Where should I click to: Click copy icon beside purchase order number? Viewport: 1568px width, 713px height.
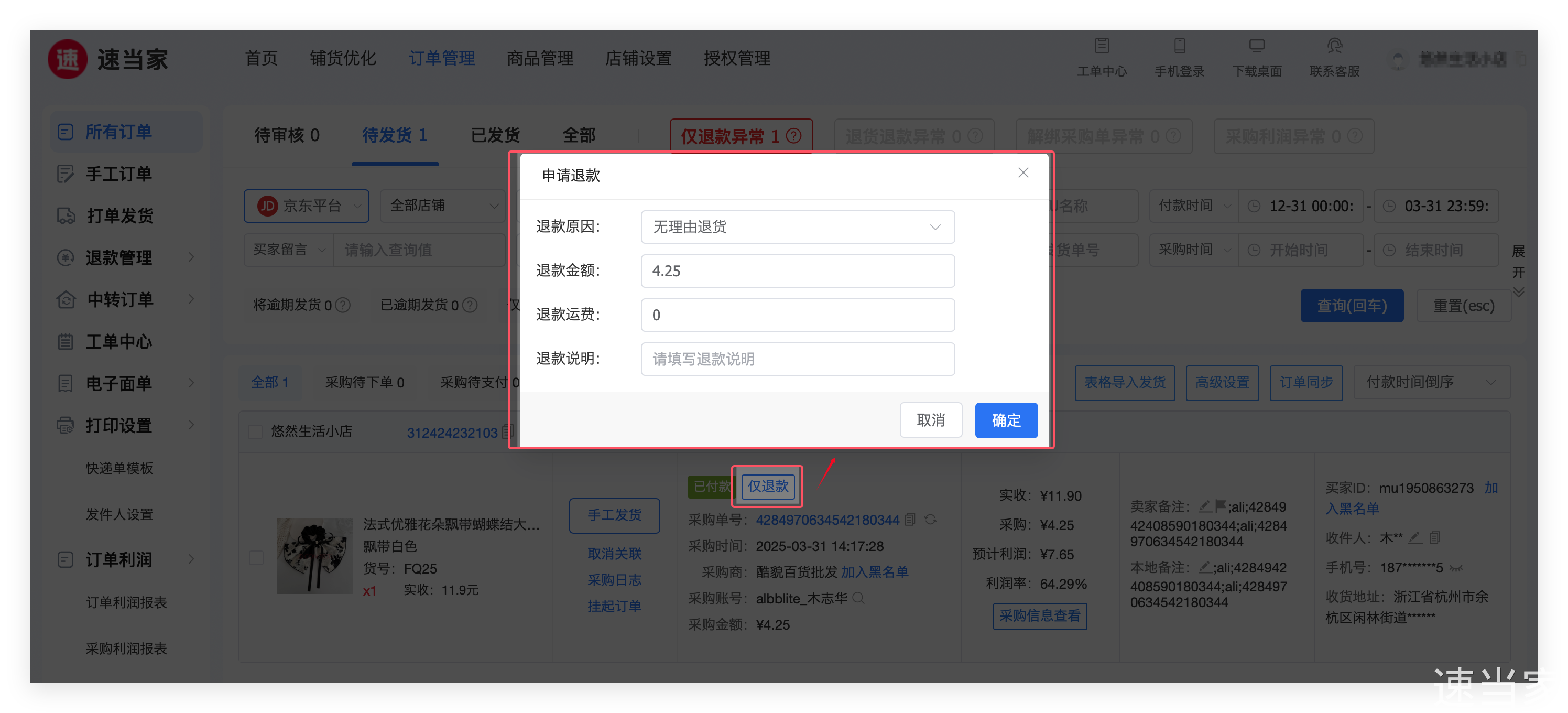pos(910,520)
